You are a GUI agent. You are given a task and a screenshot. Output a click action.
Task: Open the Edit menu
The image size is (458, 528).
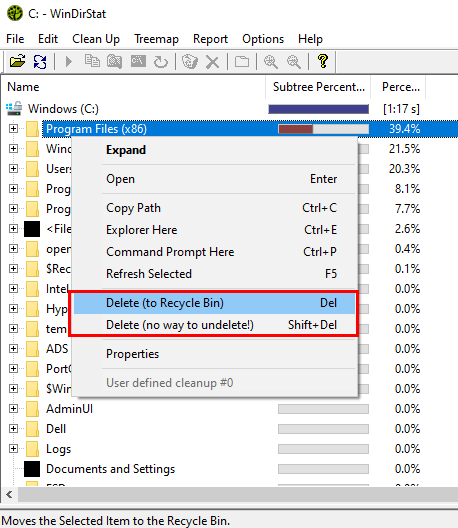[x=48, y=39]
